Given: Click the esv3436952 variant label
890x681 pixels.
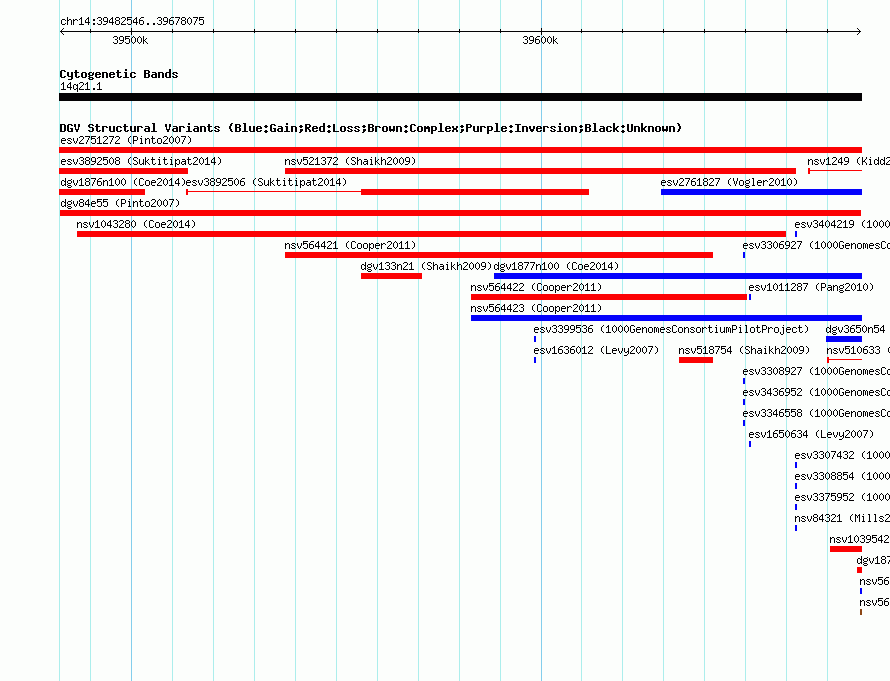Looking at the screenshot, I should 816,392.
